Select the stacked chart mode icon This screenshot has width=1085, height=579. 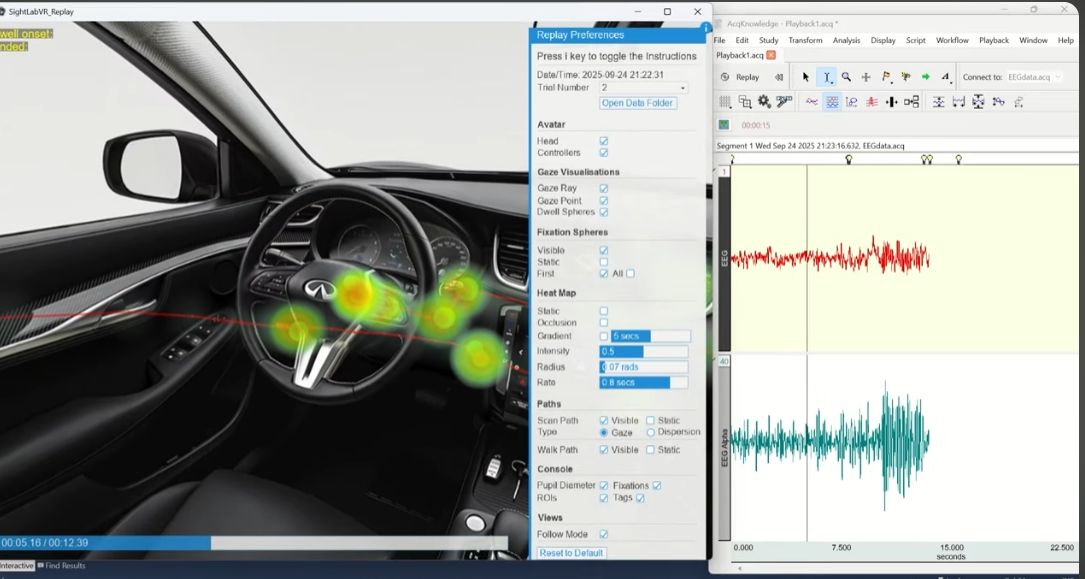click(832, 102)
